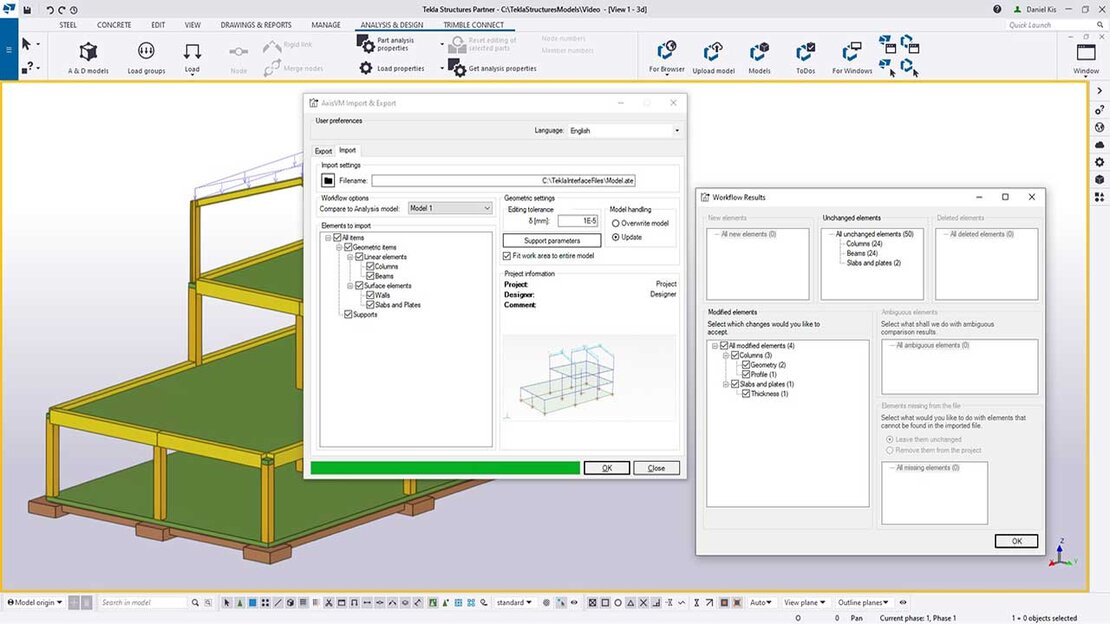This screenshot has width=1110, height=624.
Task: Uncheck the Walls checkbox
Action: (x=370, y=295)
